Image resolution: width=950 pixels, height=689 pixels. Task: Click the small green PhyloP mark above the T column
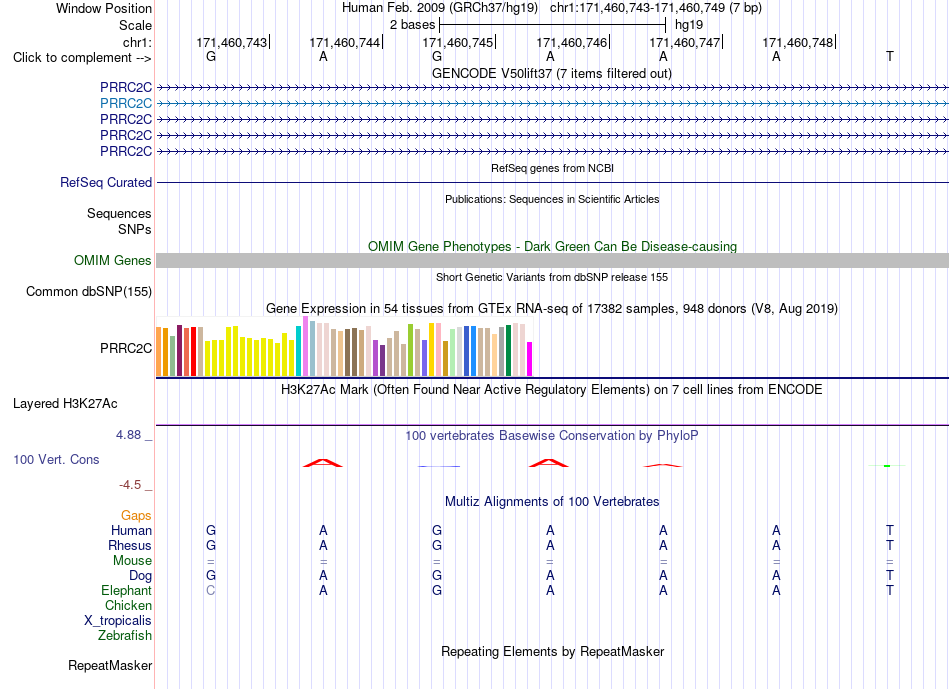point(887,465)
